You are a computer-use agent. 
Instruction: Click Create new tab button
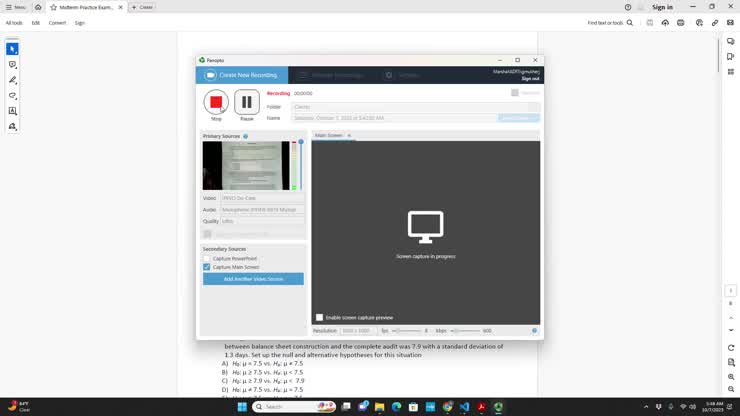click(142, 7)
